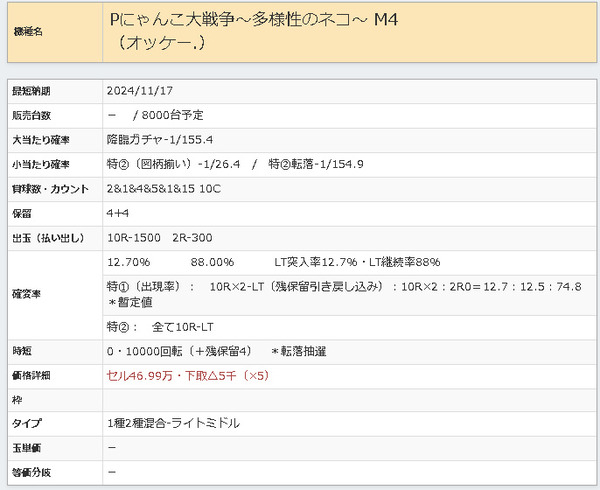
Task: Select the 最短納期 row label
Action: [x=31, y=91]
